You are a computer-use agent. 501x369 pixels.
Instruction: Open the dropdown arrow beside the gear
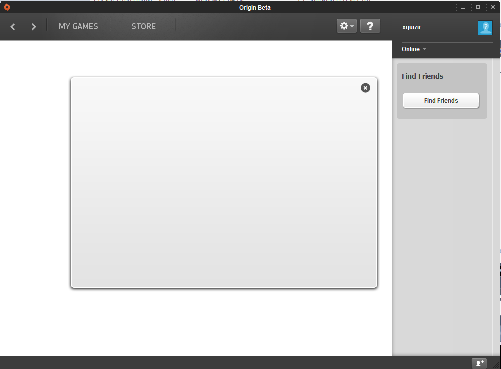352,26
